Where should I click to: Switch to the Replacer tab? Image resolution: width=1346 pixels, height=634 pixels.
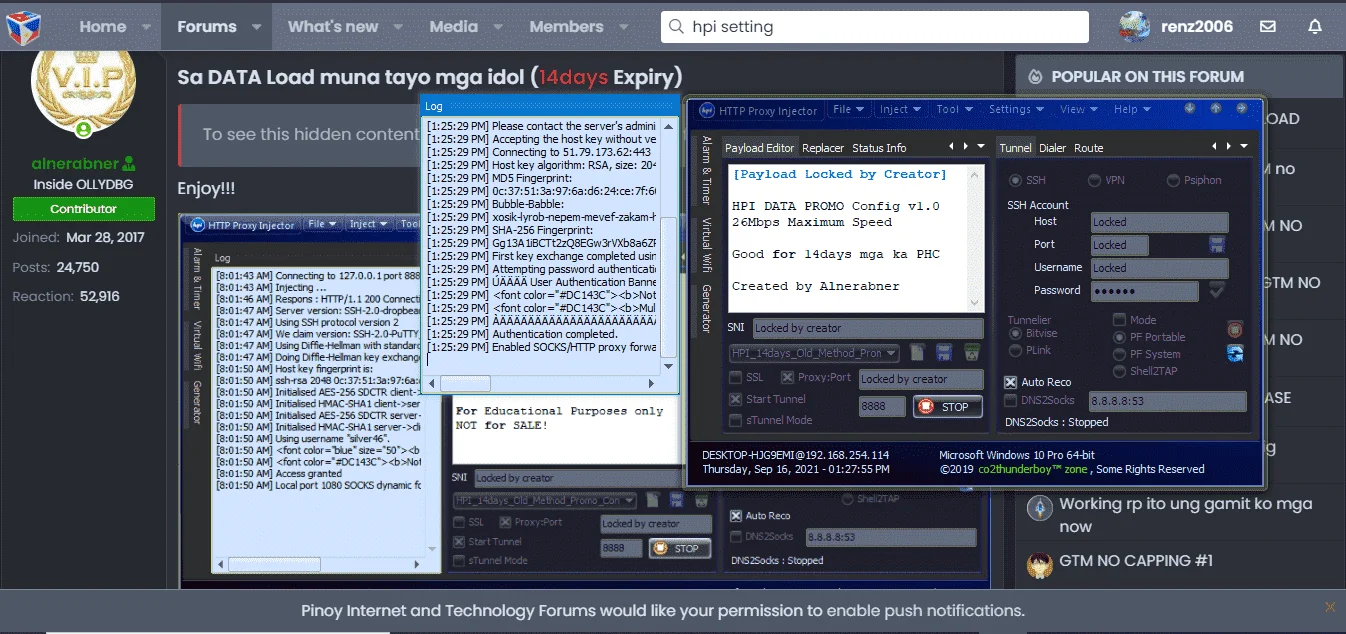pyautogui.click(x=823, y=148)
